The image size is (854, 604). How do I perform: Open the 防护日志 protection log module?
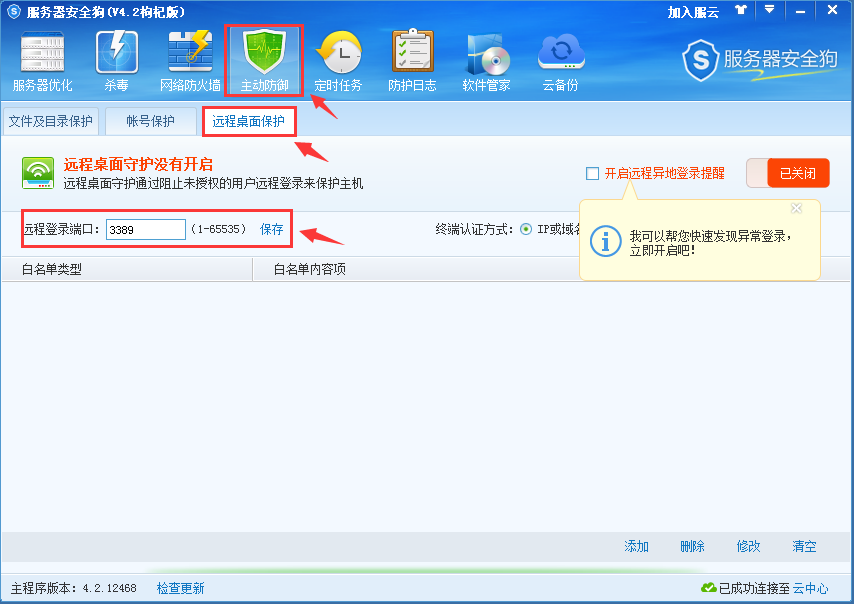click(x=412, y=61)
